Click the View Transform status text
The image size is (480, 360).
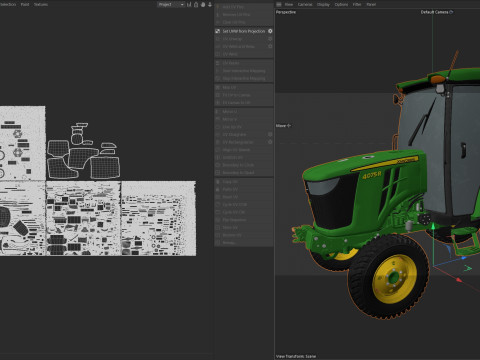point(296,356)
